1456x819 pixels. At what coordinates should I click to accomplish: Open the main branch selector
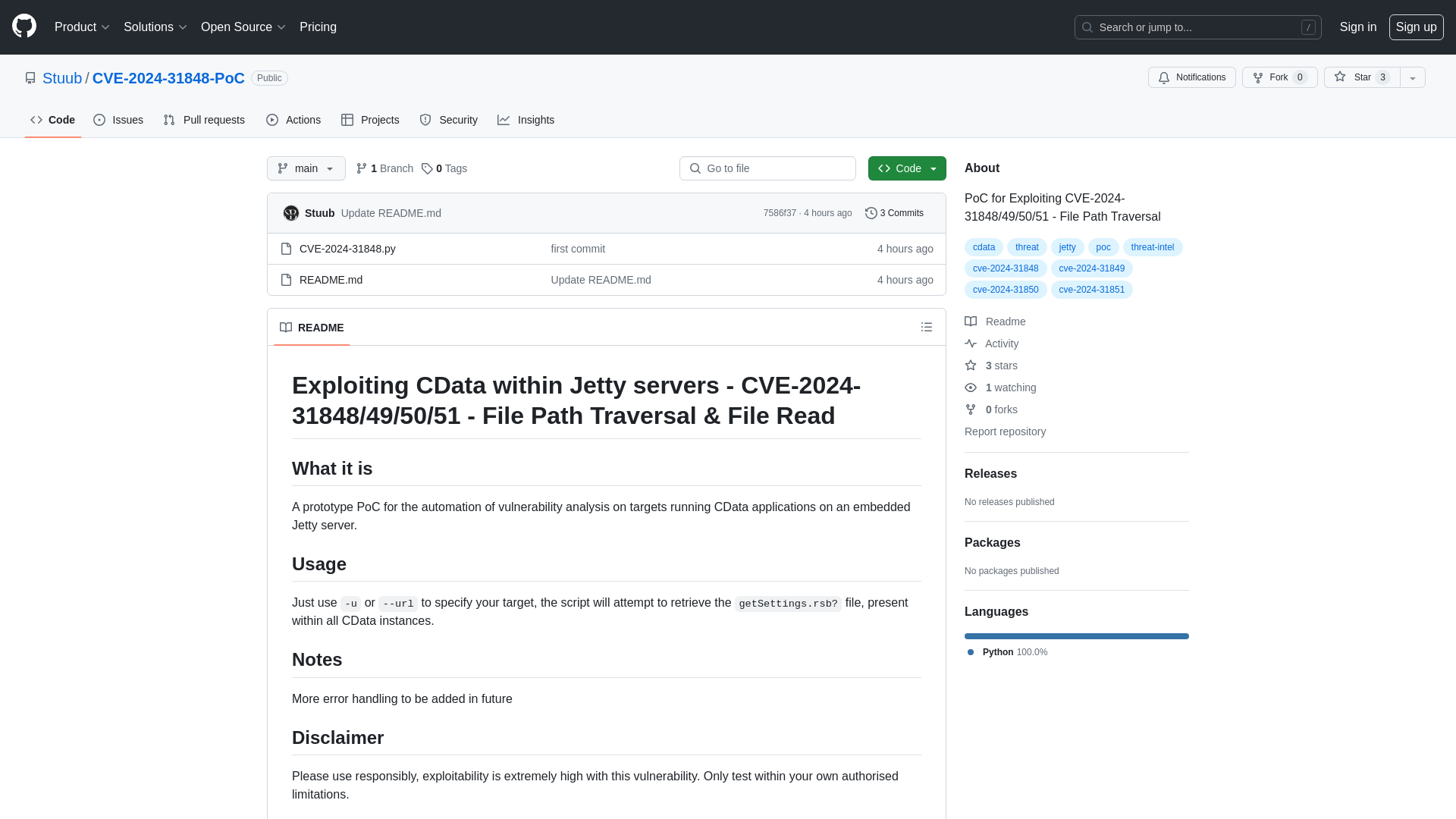[x=306, y=168]
